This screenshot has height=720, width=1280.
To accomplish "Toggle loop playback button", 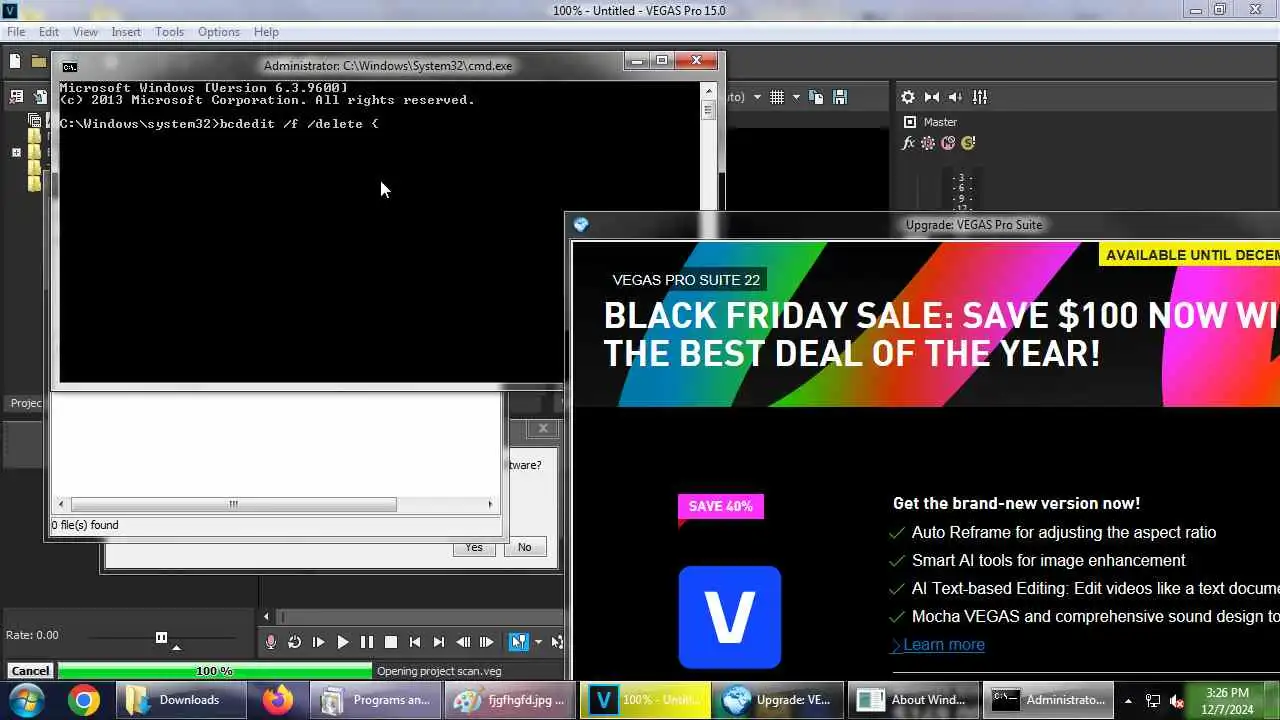I will pos(294,642).
